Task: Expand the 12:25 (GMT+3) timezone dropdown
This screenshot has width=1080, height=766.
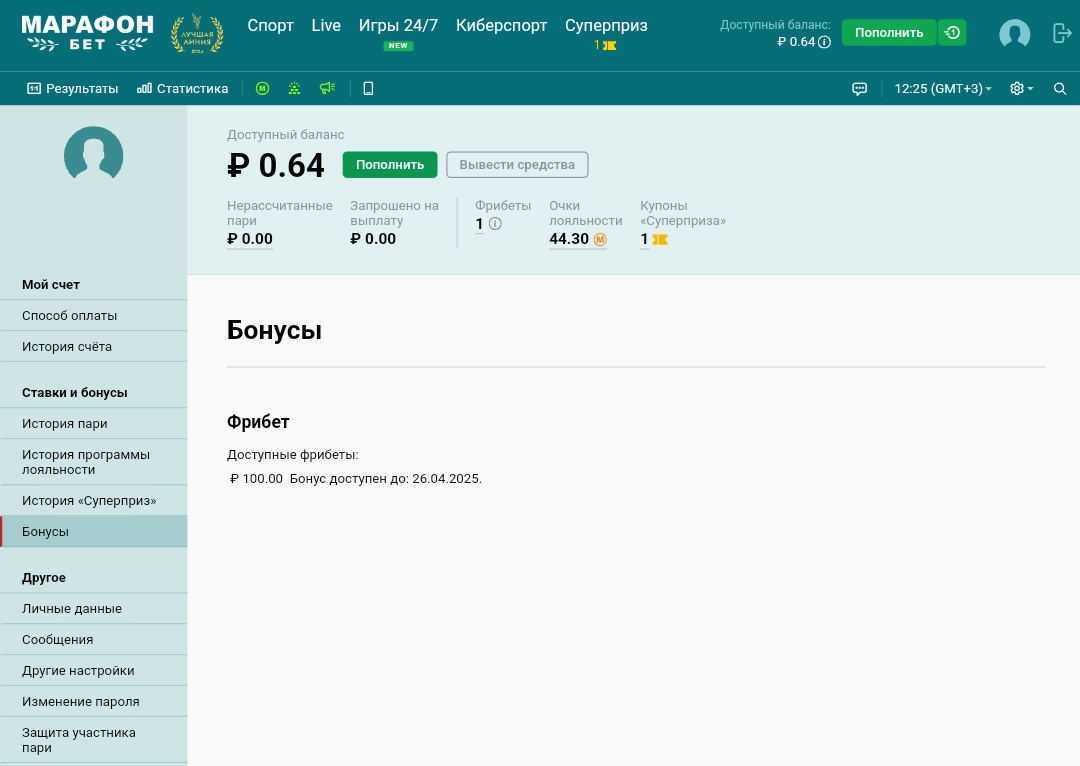Action: 943,88
